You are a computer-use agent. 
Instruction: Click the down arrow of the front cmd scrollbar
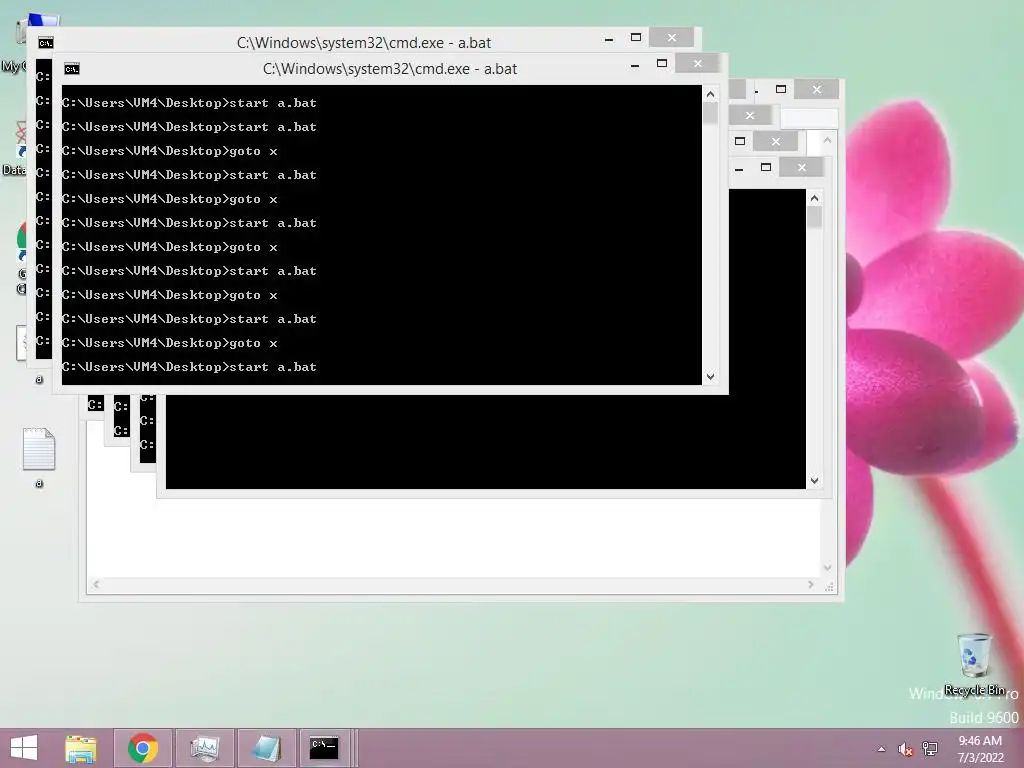click(x=711, y=377)
